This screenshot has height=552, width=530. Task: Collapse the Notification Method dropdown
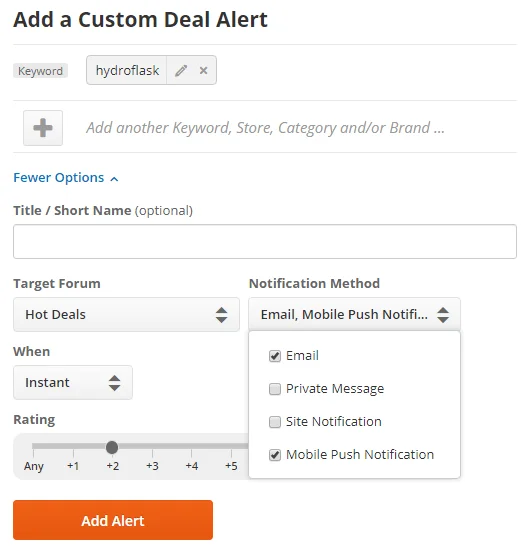(x=354, y=314)
